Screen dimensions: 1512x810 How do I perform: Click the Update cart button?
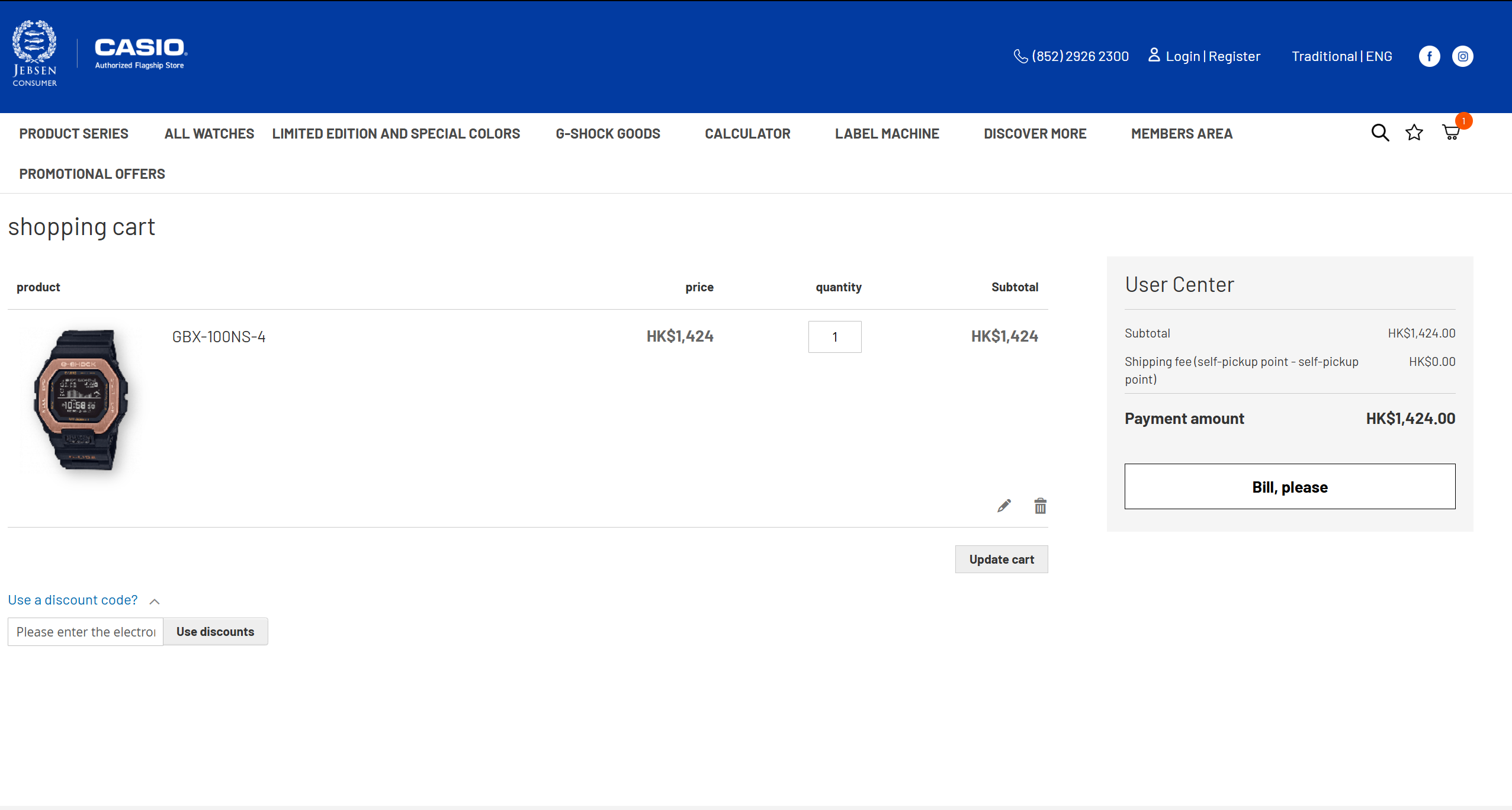[x=1001, y=559]
